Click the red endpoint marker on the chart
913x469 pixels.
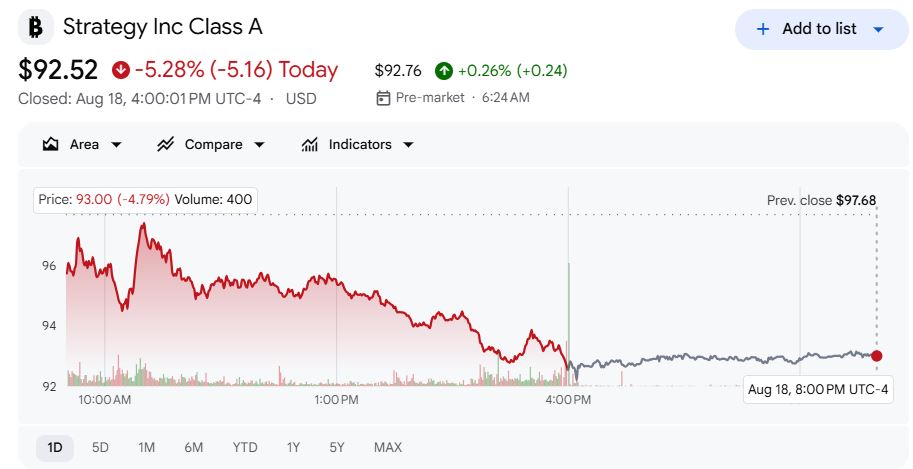pyautogui.click(x=876, y=356)
